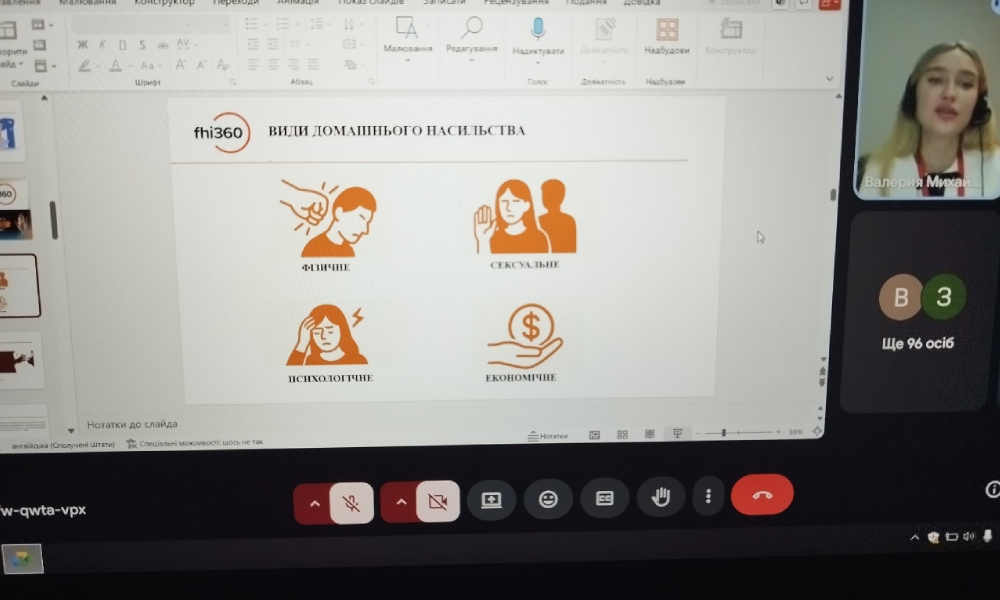The height and width of the screenshot is (600, 1000).
Task: Toggle closed captions in Meet
Action: point(604,497)
